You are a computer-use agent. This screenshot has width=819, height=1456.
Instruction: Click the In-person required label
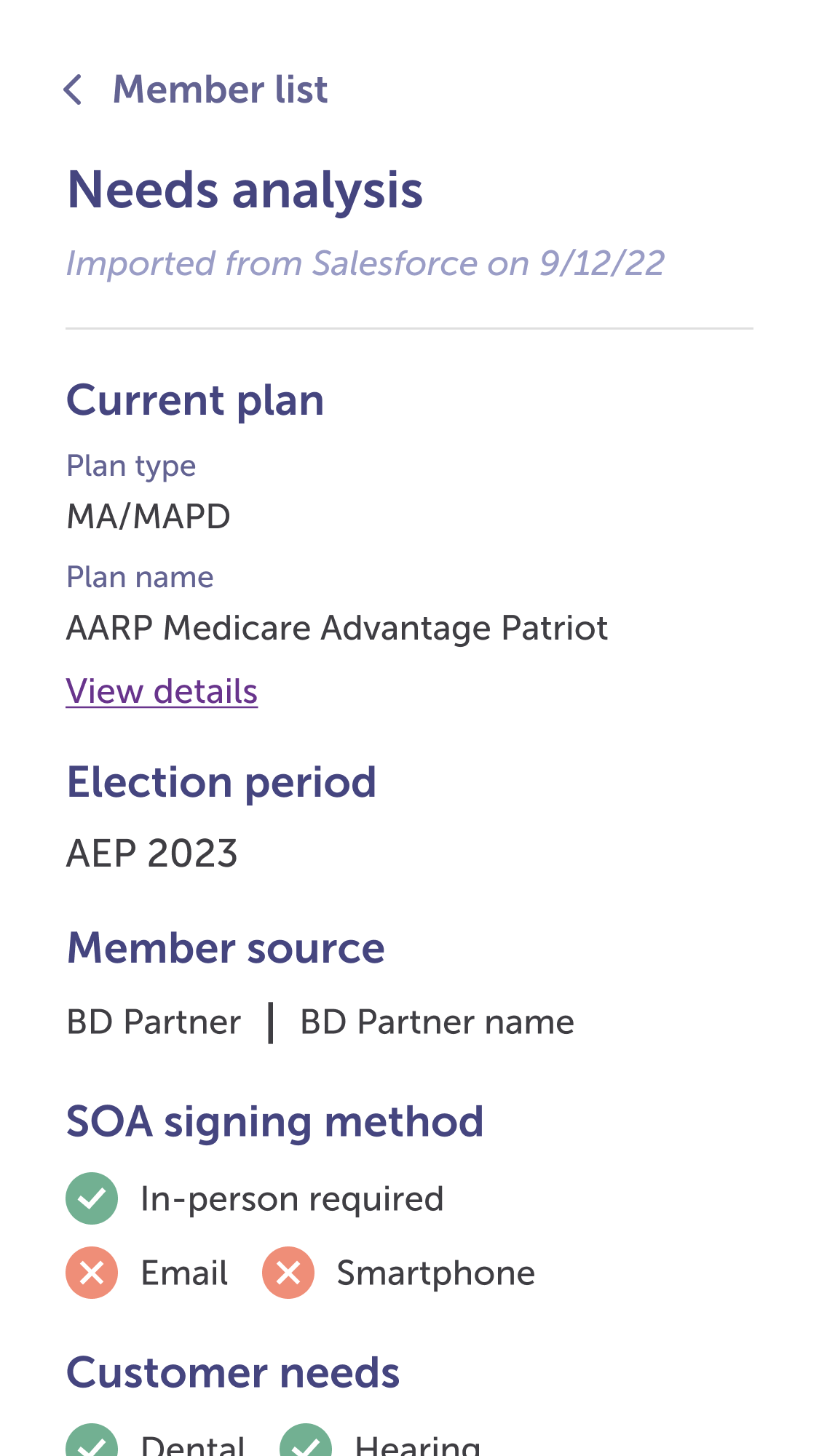(x=292, y=1199)
